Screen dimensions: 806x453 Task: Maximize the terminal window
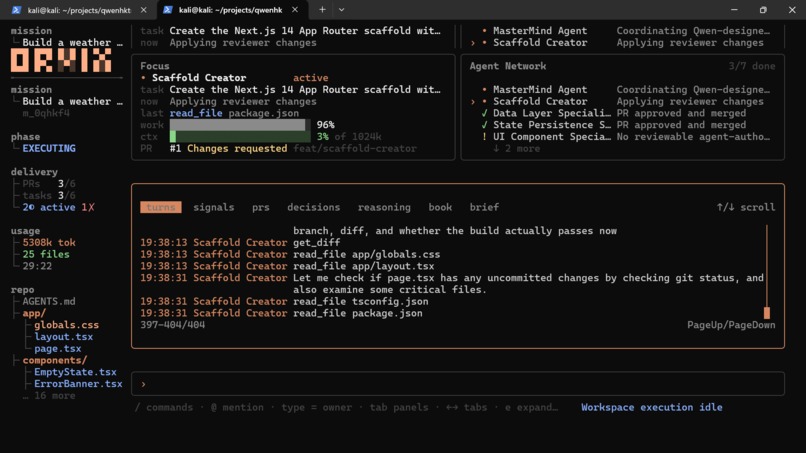click(x=763, y=10)
